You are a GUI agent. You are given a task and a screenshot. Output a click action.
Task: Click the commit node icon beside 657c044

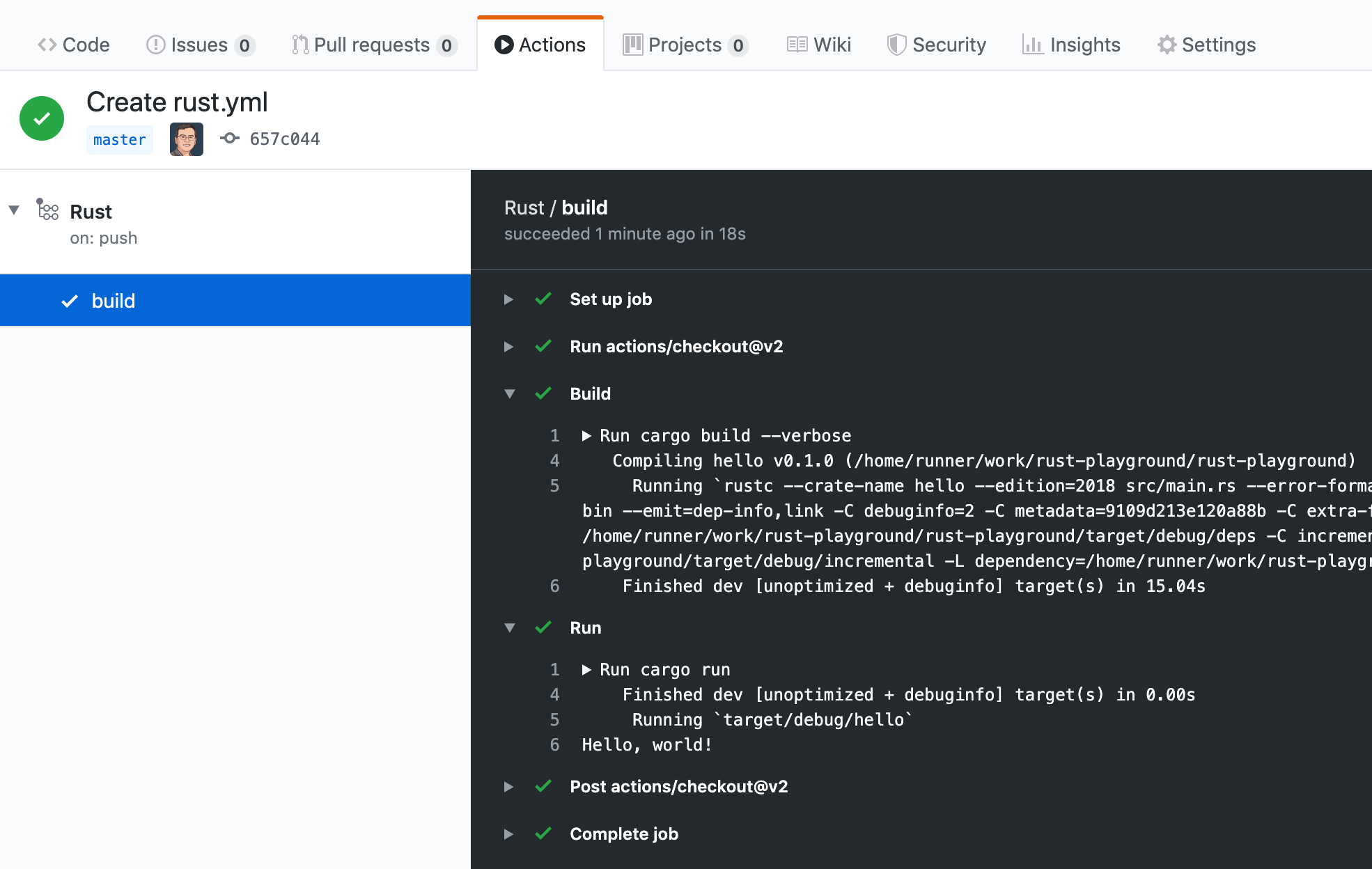[229, 139]
